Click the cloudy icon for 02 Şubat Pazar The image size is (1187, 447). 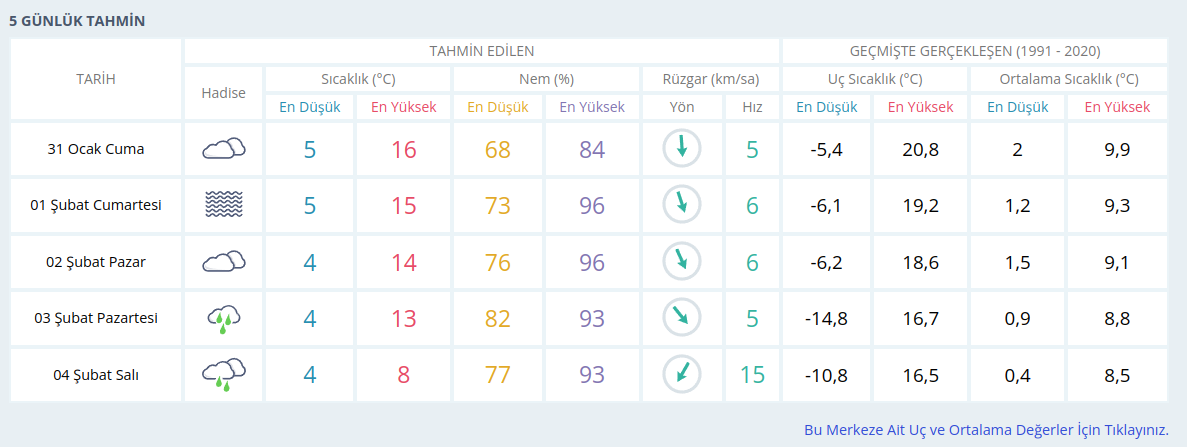coord(224,262)
